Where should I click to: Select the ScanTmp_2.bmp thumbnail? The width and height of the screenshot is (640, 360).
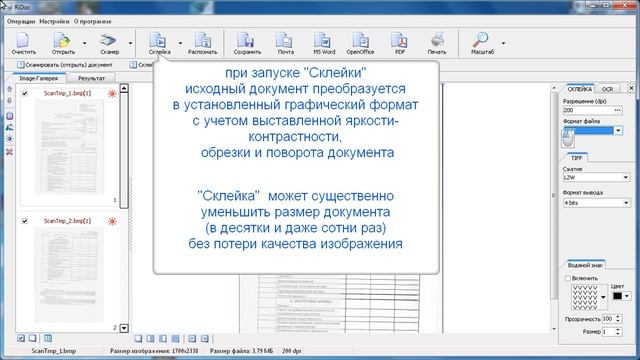point(69,274)
